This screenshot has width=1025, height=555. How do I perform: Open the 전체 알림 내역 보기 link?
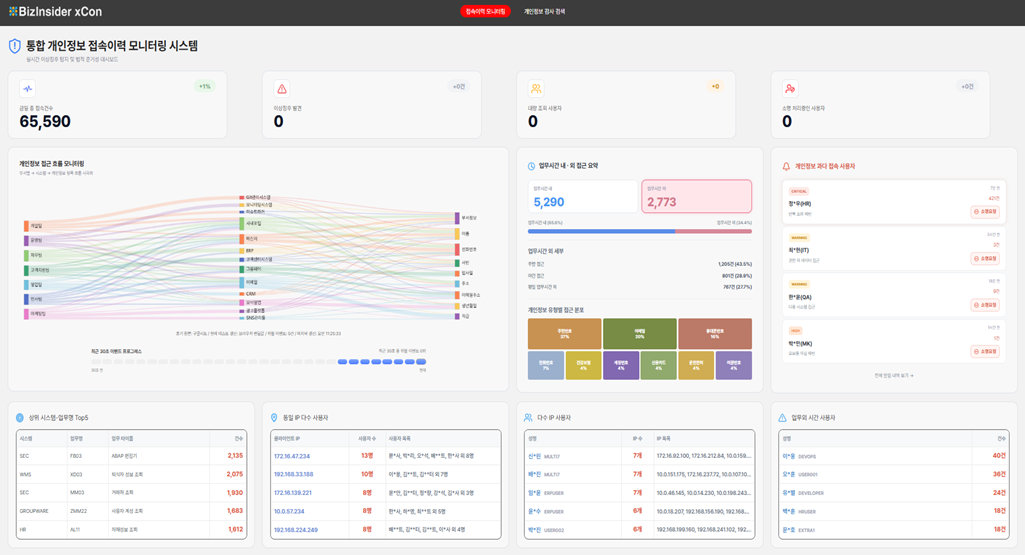click(894, 376)
